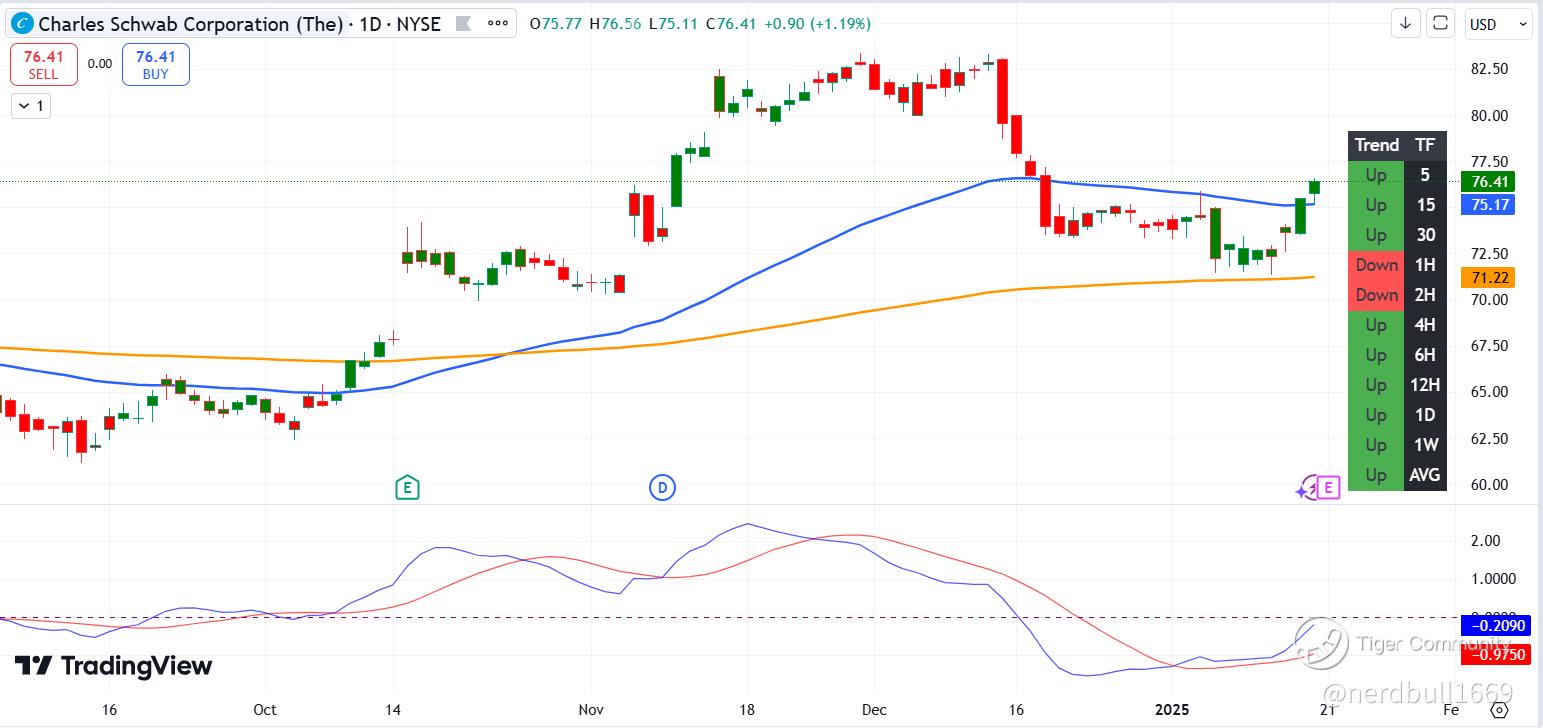Click the green E earnings marker
Screen dimensions: 1543x728
[406, 488]
